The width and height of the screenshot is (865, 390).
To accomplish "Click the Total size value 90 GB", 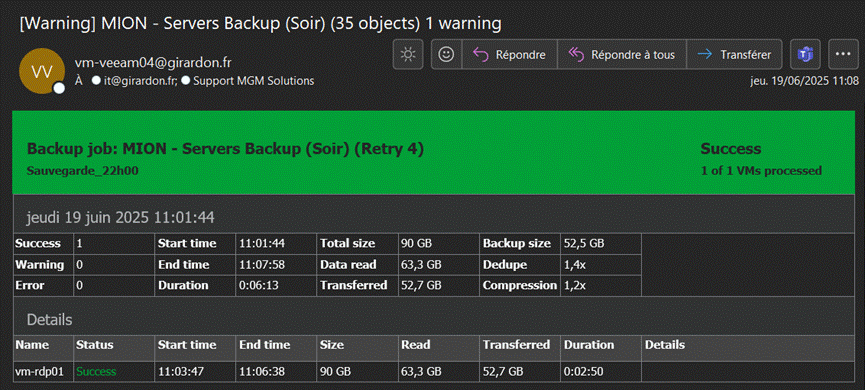I will pyautogui.click(x=417, y=243).
